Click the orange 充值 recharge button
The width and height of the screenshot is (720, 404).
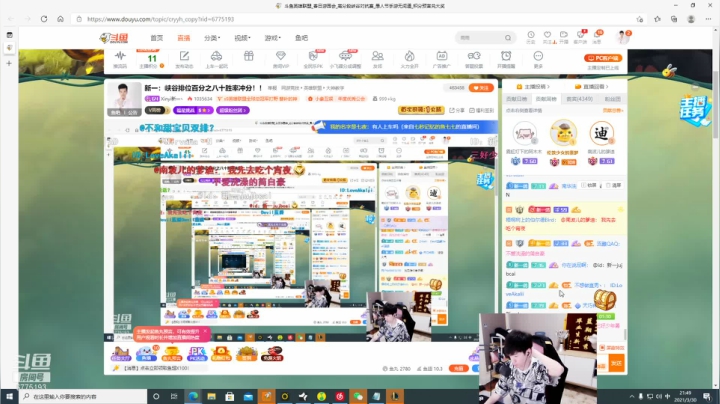click(x=458, y=368)
